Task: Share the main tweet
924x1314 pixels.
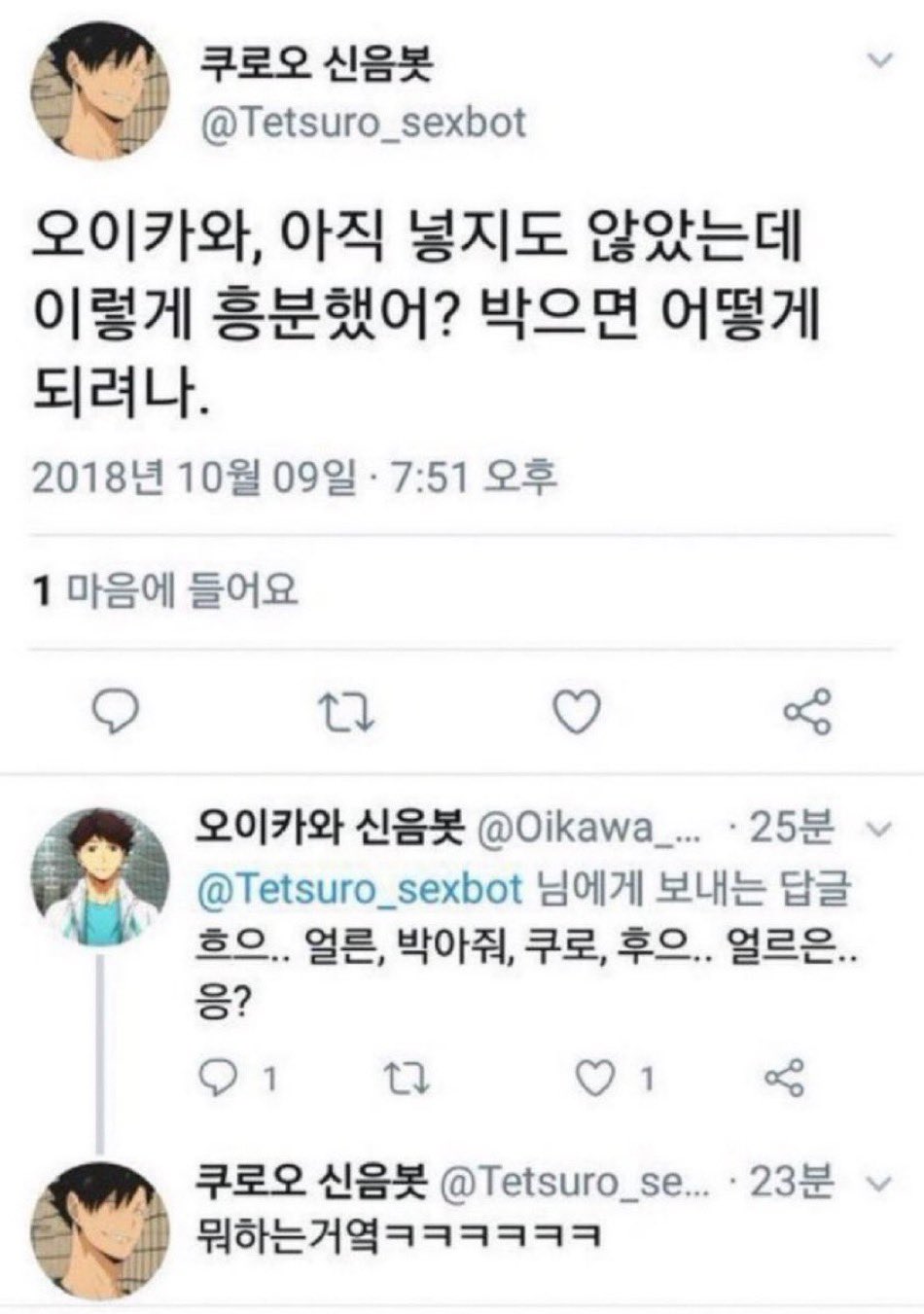Action: [807, 712]
